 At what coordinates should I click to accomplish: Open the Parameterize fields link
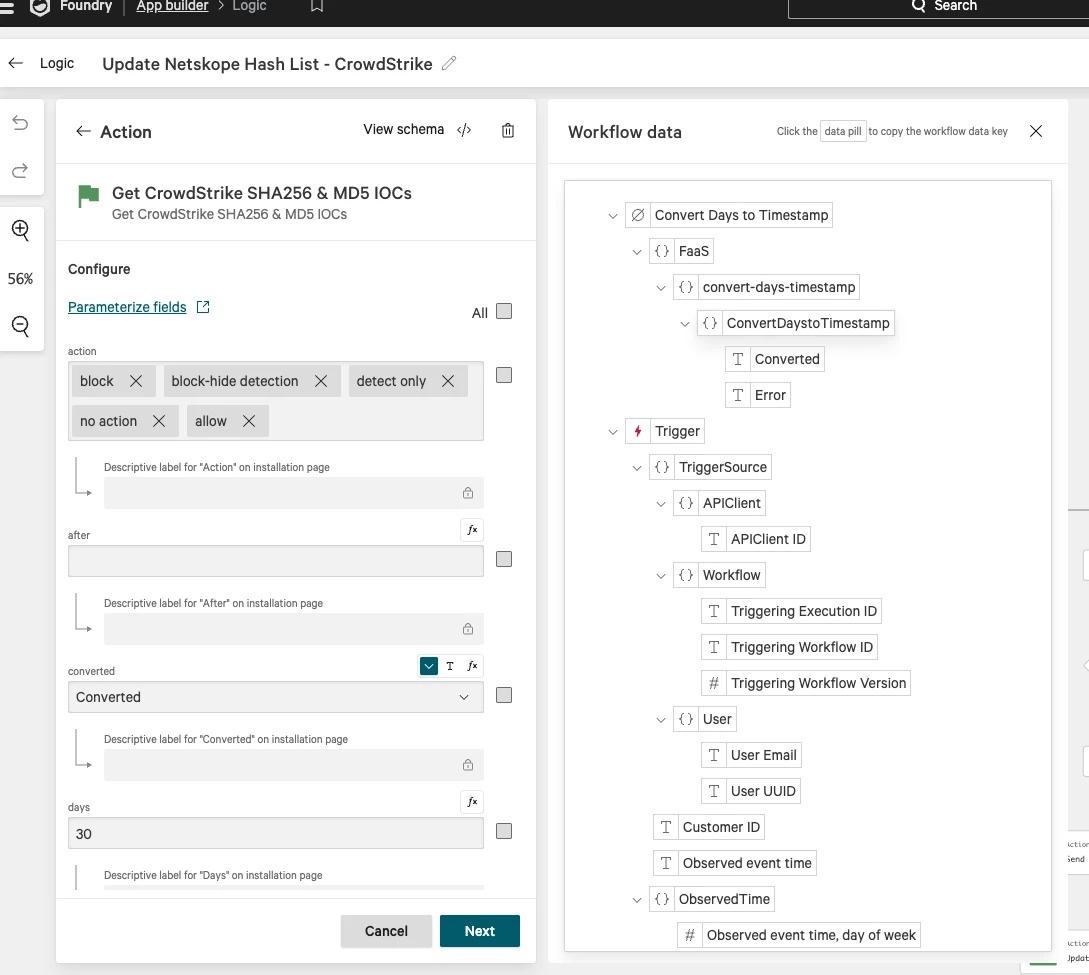pos(127,307)
